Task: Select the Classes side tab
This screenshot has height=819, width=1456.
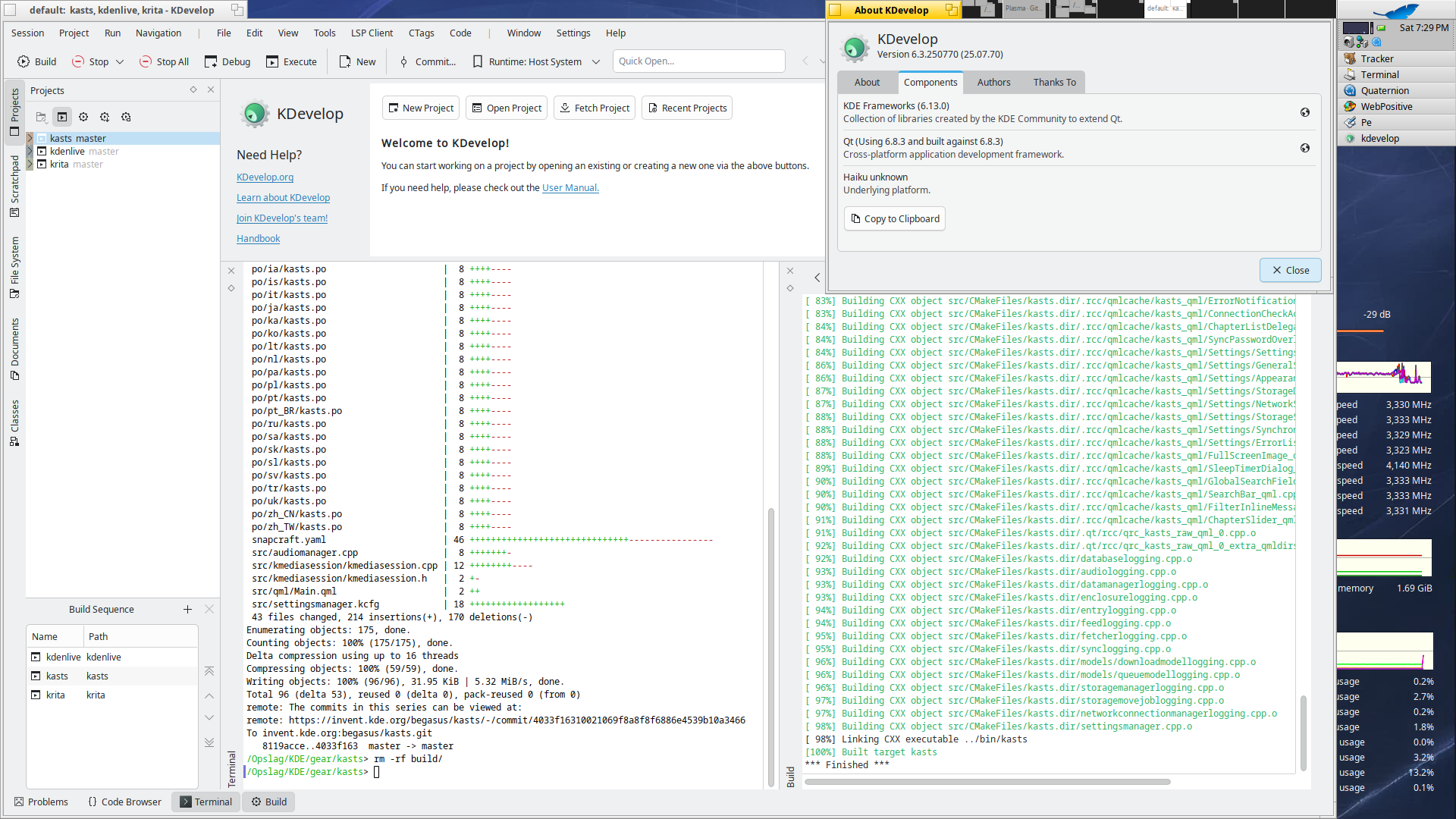Action: (14, 423)
